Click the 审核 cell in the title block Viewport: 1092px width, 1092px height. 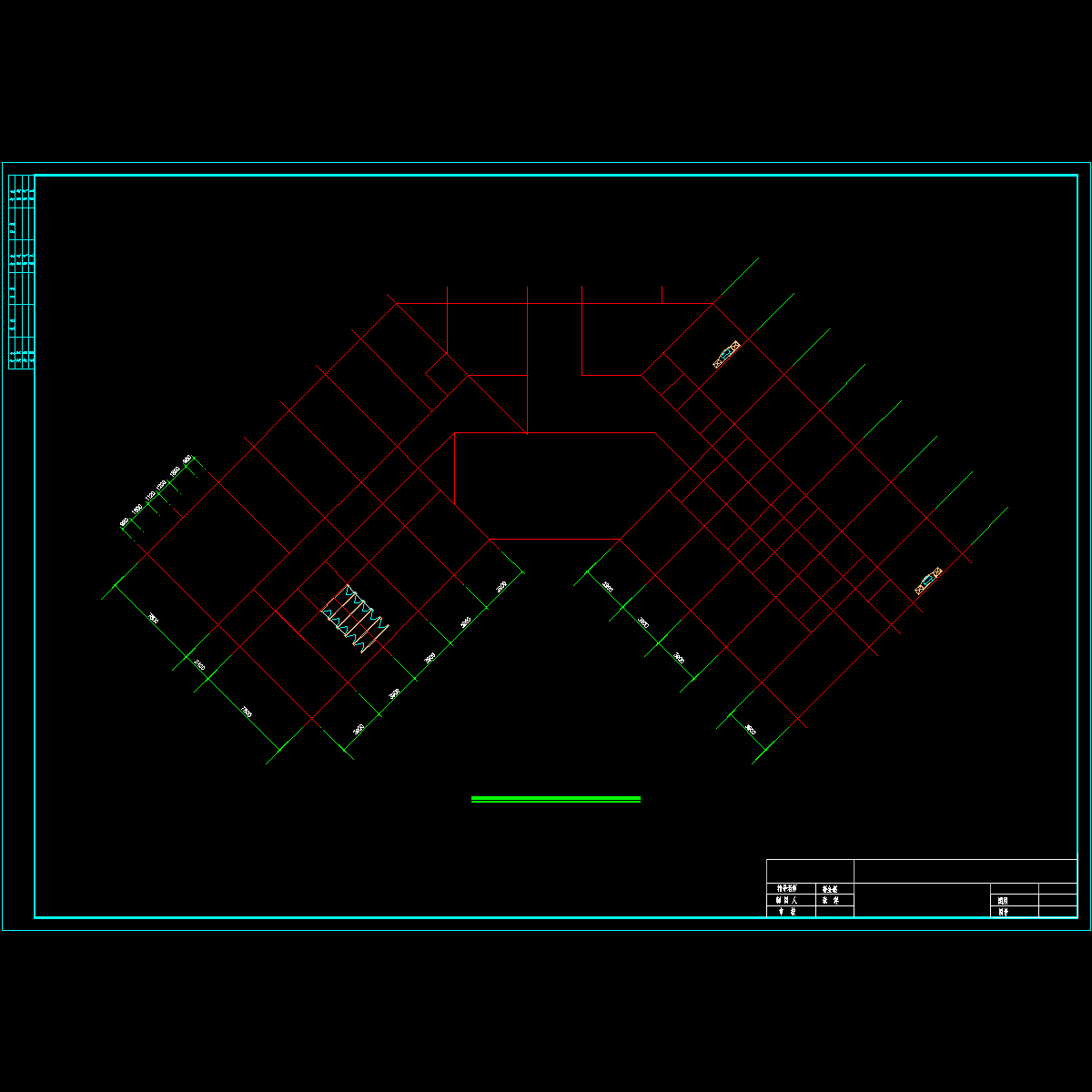791,912
